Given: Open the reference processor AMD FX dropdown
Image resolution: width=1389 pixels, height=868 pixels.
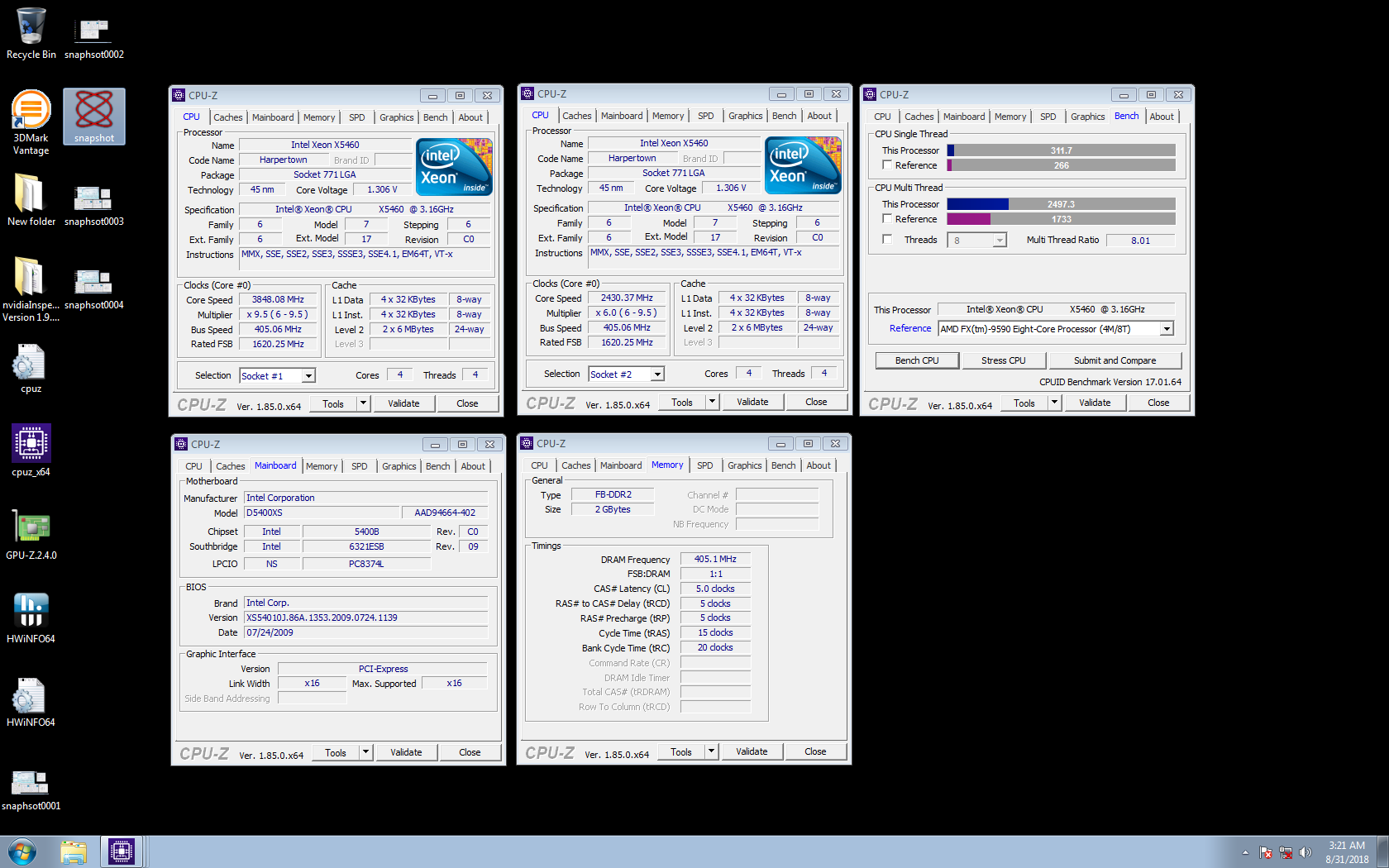Looking at the screenshot, I should point(1167,329).
